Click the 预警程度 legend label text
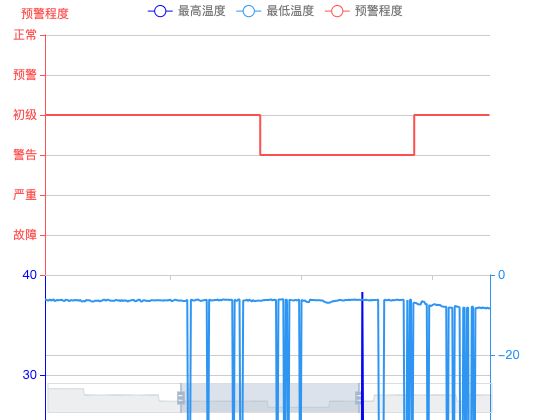Viewport: 550px width, 420px height. click(378, 11)
